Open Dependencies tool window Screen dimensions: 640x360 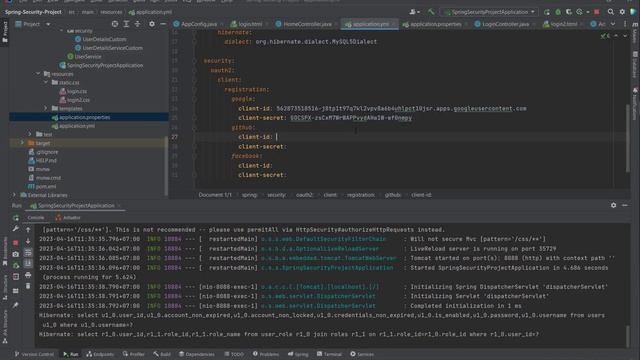point(197,354)
